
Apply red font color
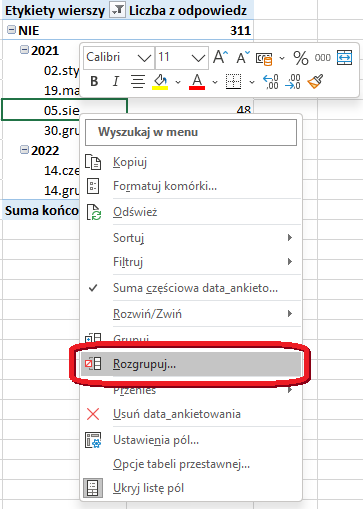(197, 81)
